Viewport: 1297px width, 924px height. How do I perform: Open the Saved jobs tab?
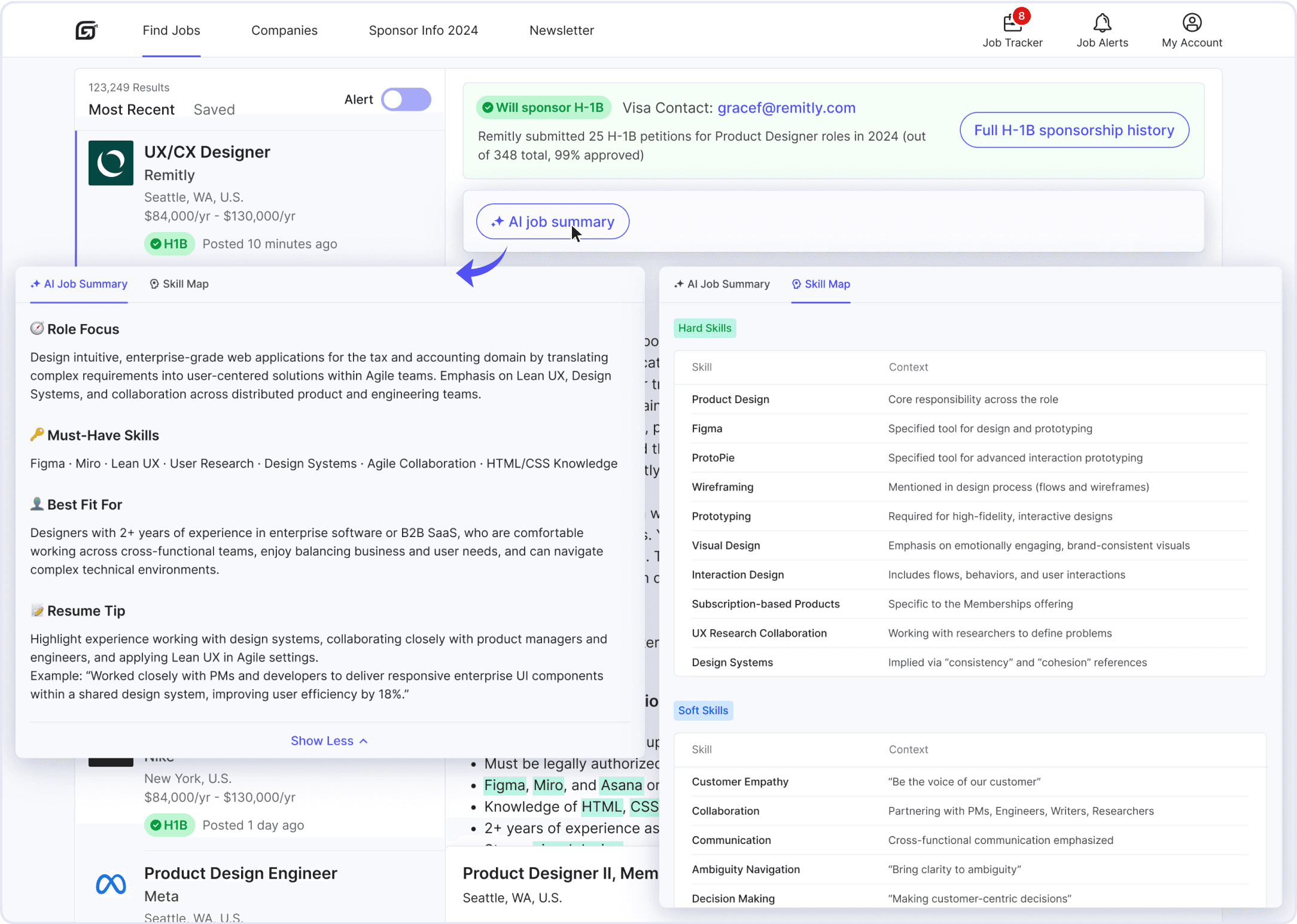(214, 109)
